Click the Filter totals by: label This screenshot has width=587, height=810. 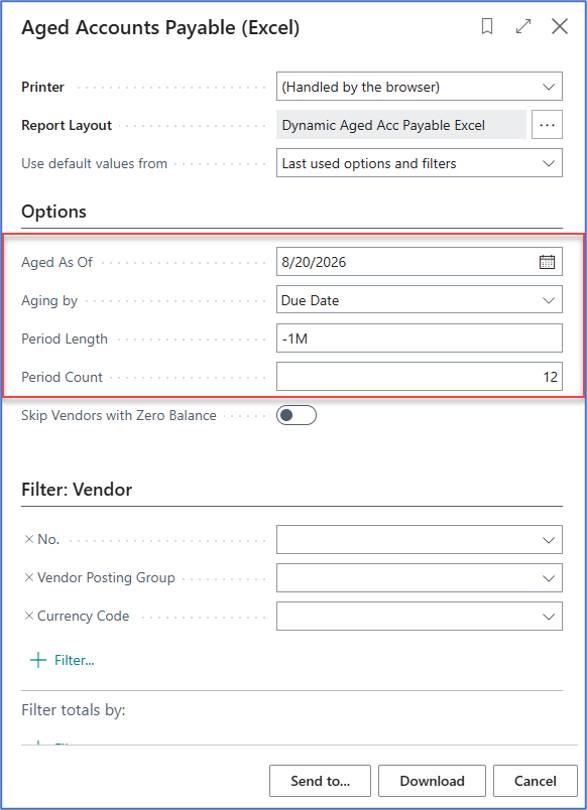click(73, 710)
